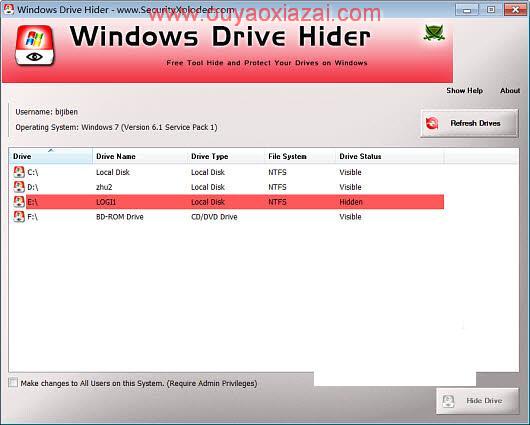Open Show Help
The image size is (530, 425).
tap(464, 91)
